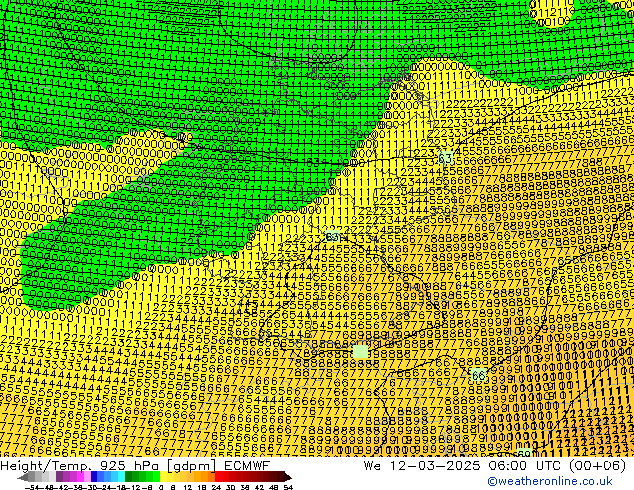Click the '24' value on the legend scale
Viewport: 634px width, 490px height.
point(216,487)
